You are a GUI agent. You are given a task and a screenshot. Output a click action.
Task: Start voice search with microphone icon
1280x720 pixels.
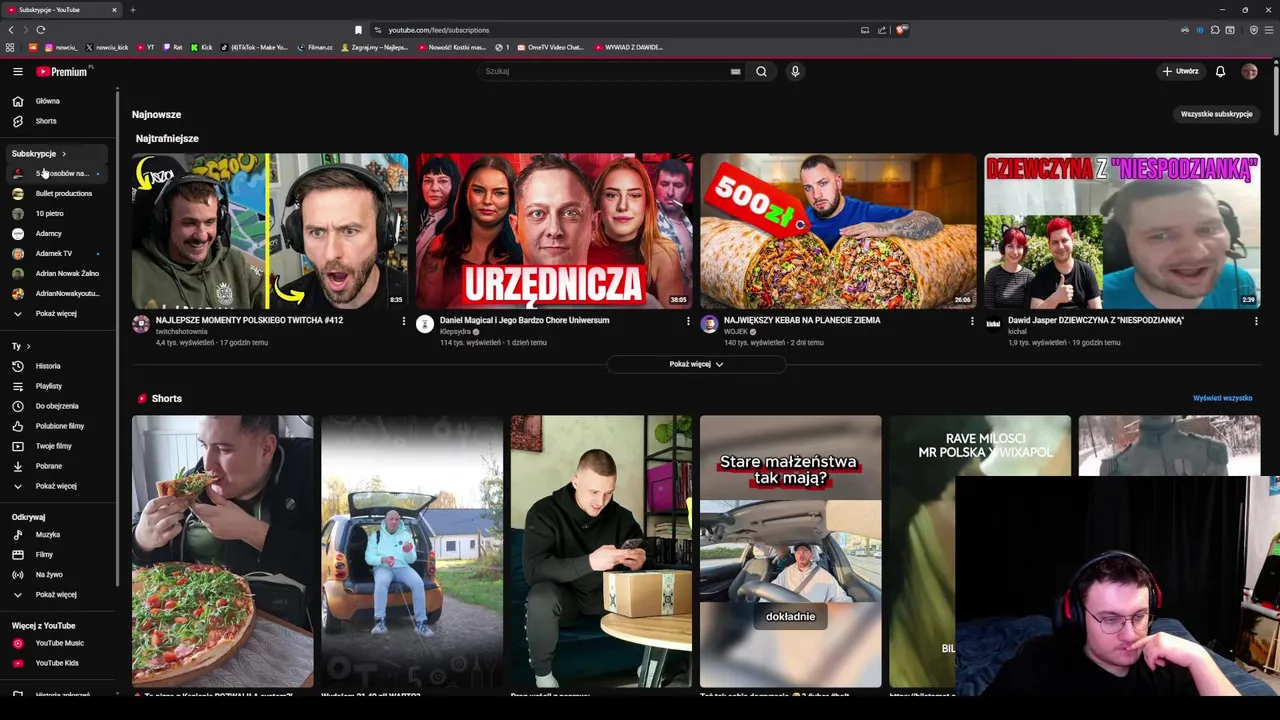pyautogui.click(x=795, y=71)
